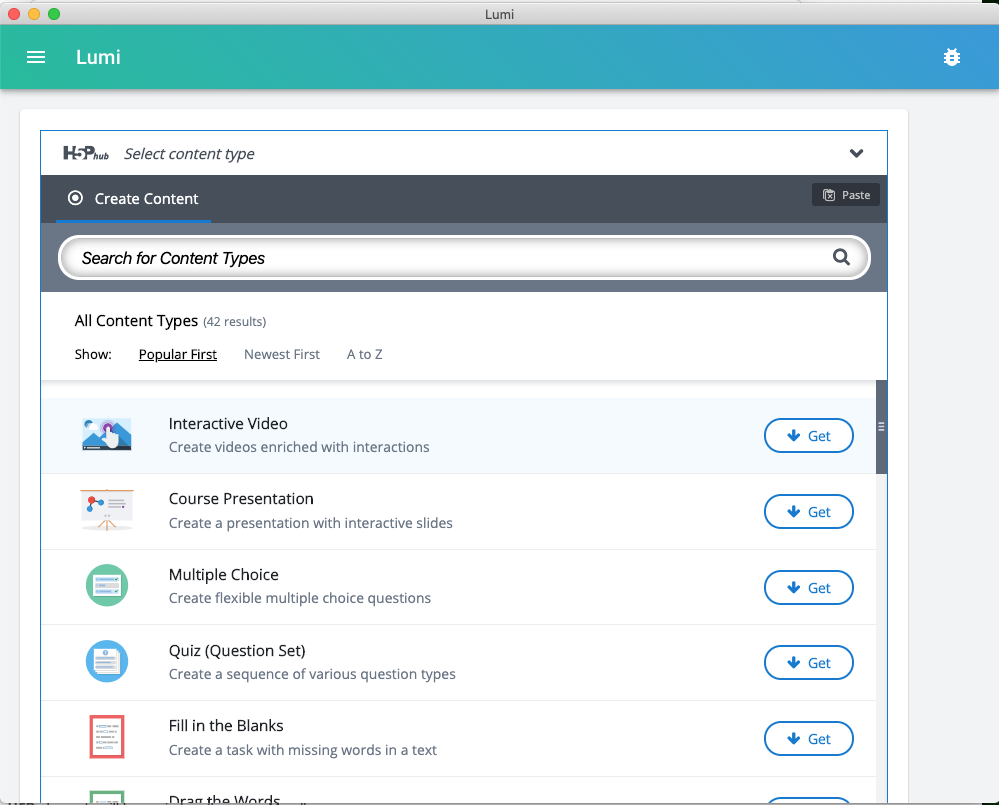The height and width of the screenshot is (805, 999).
Task: Click the '(42 results)' count text
Action: click(x=234, y=322)
